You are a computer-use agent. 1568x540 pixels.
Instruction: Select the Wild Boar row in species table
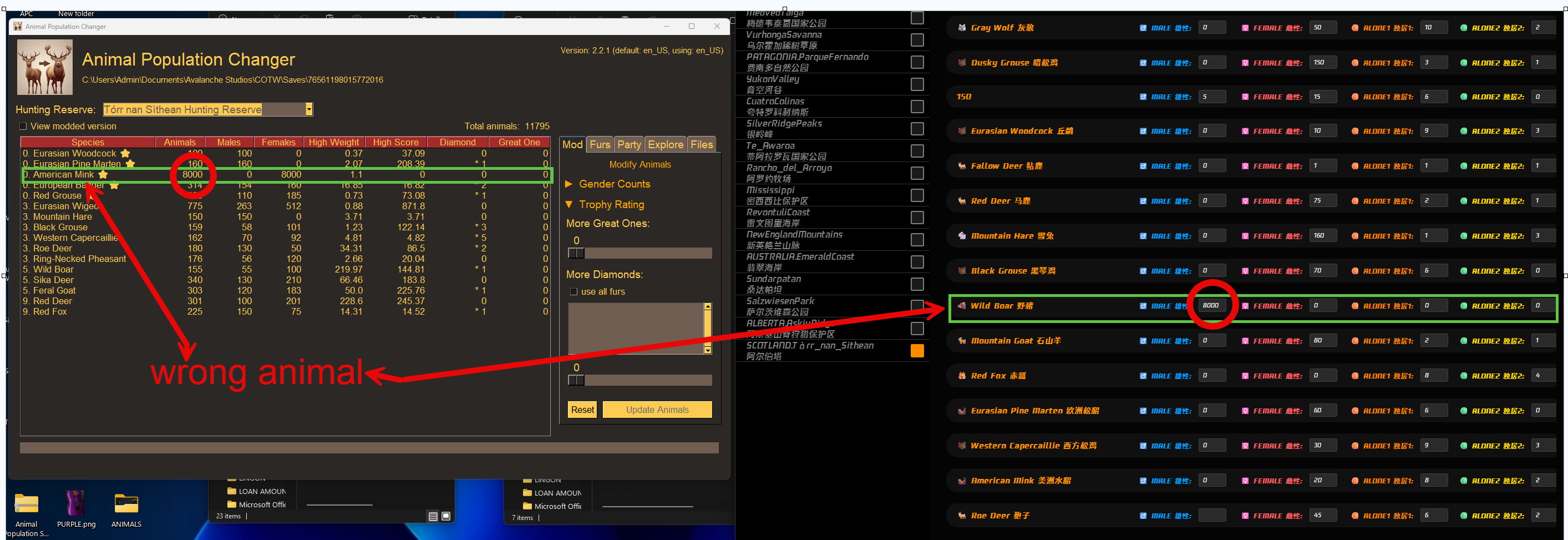pyautogui.click(x=286, y=269)
